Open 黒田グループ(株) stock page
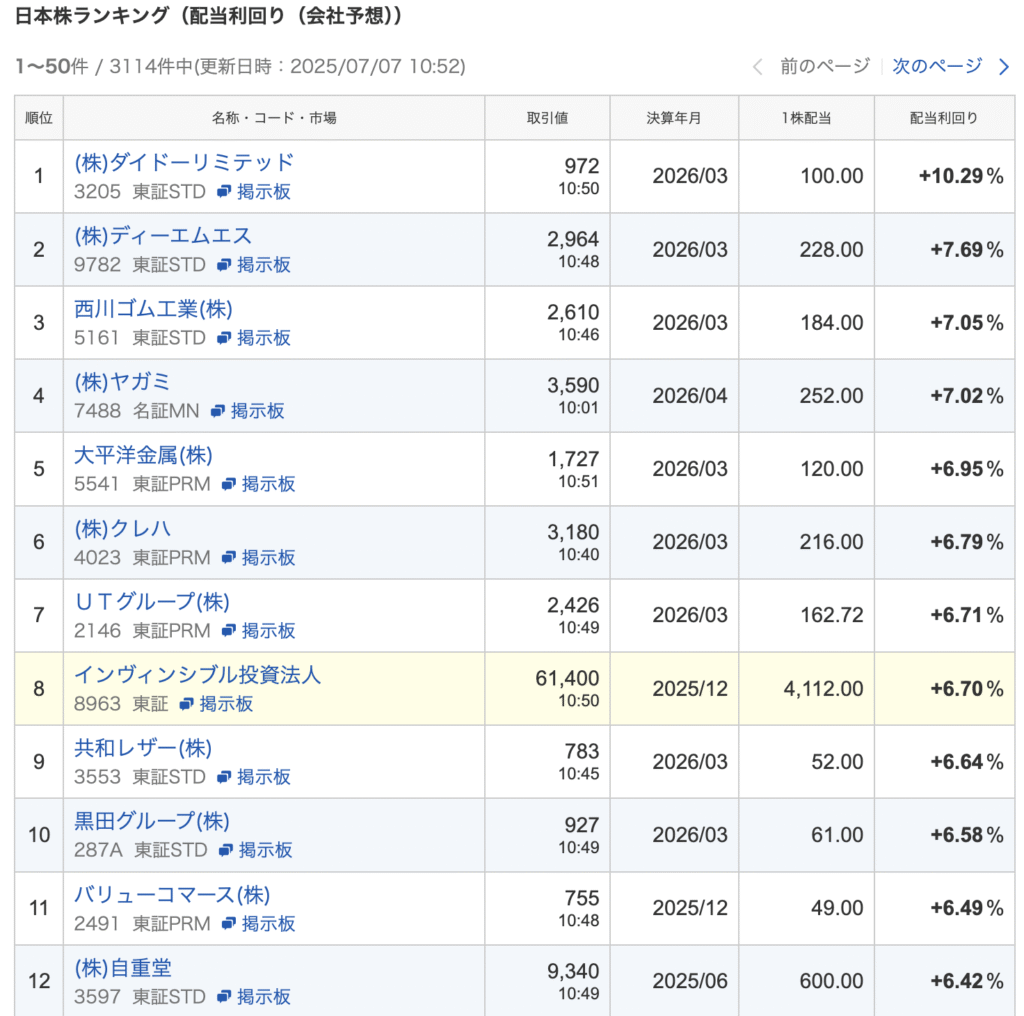Viewport: 1024px width, 1016px height. tap(152, 821)
